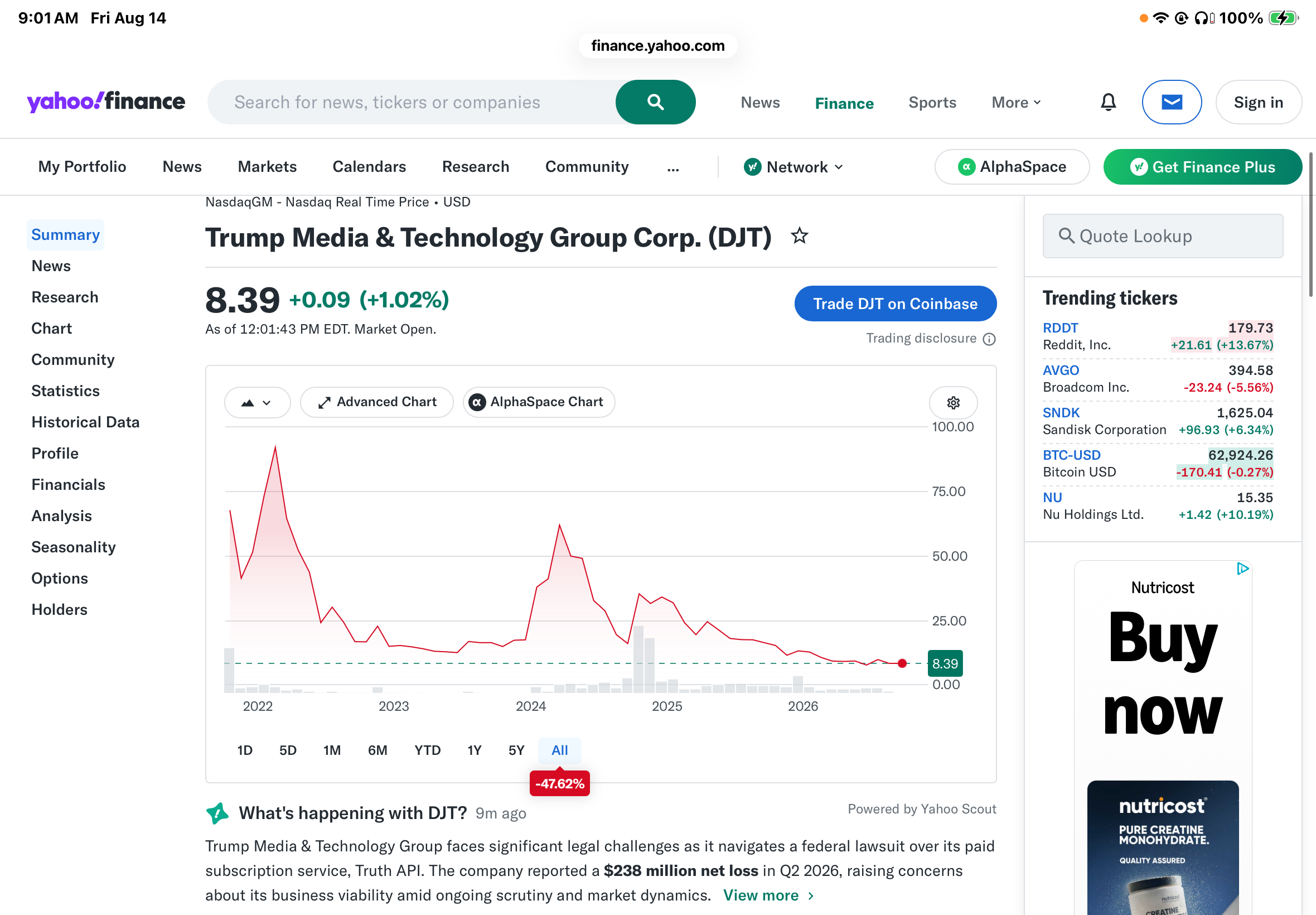Open Research in the left sidebar

[x=65, y=297]
